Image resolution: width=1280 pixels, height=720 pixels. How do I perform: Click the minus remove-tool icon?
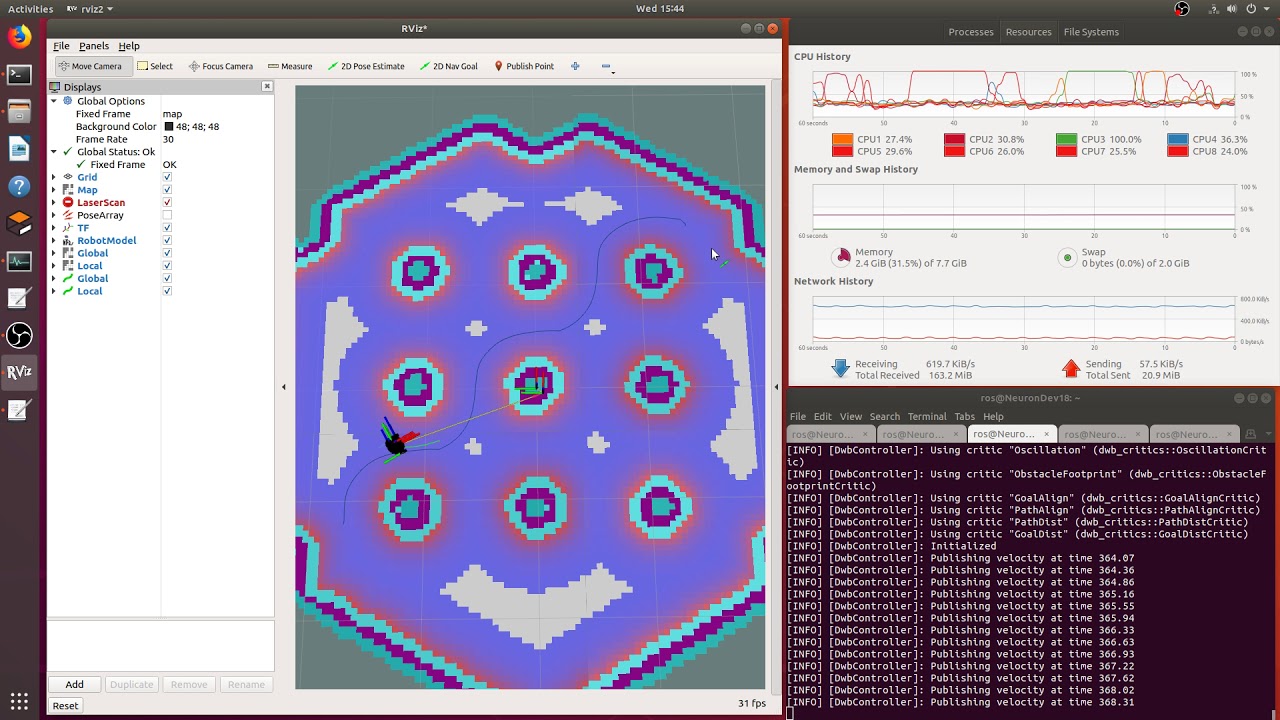coord(606,66)
